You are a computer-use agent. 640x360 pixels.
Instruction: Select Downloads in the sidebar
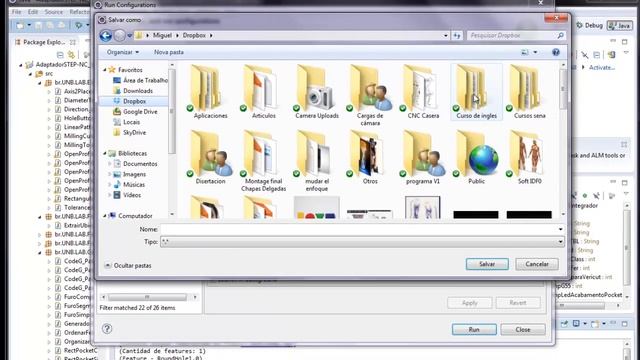pyautogui.click(x=138, y=91)
